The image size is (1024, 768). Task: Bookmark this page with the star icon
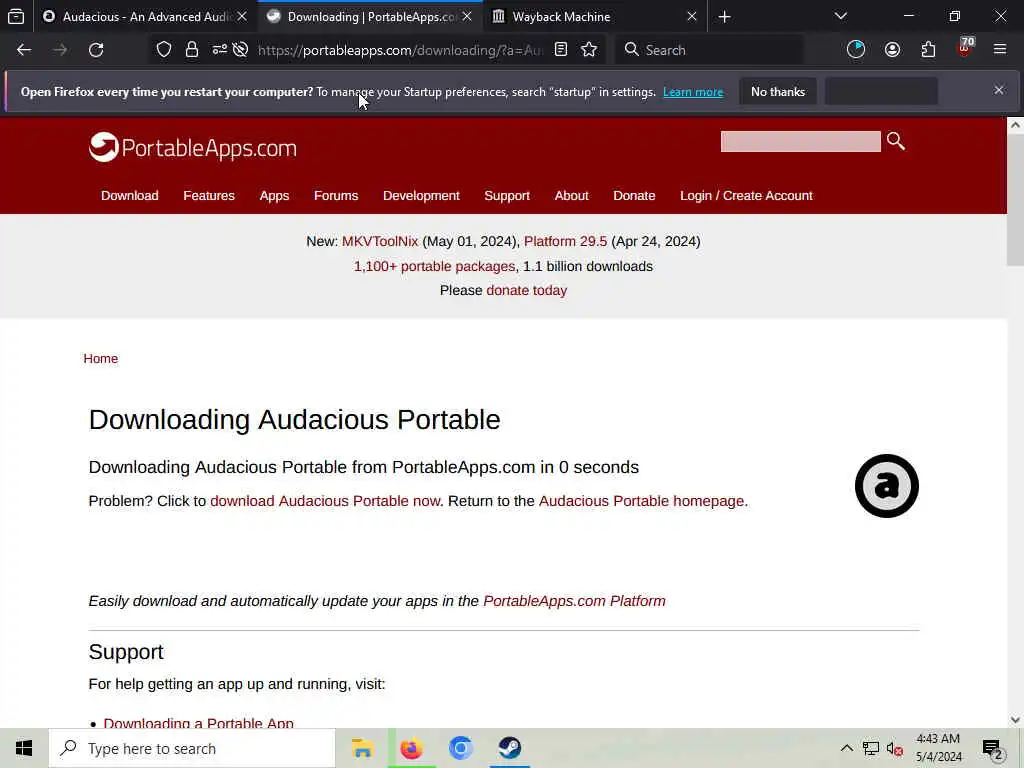pos(589,50)
